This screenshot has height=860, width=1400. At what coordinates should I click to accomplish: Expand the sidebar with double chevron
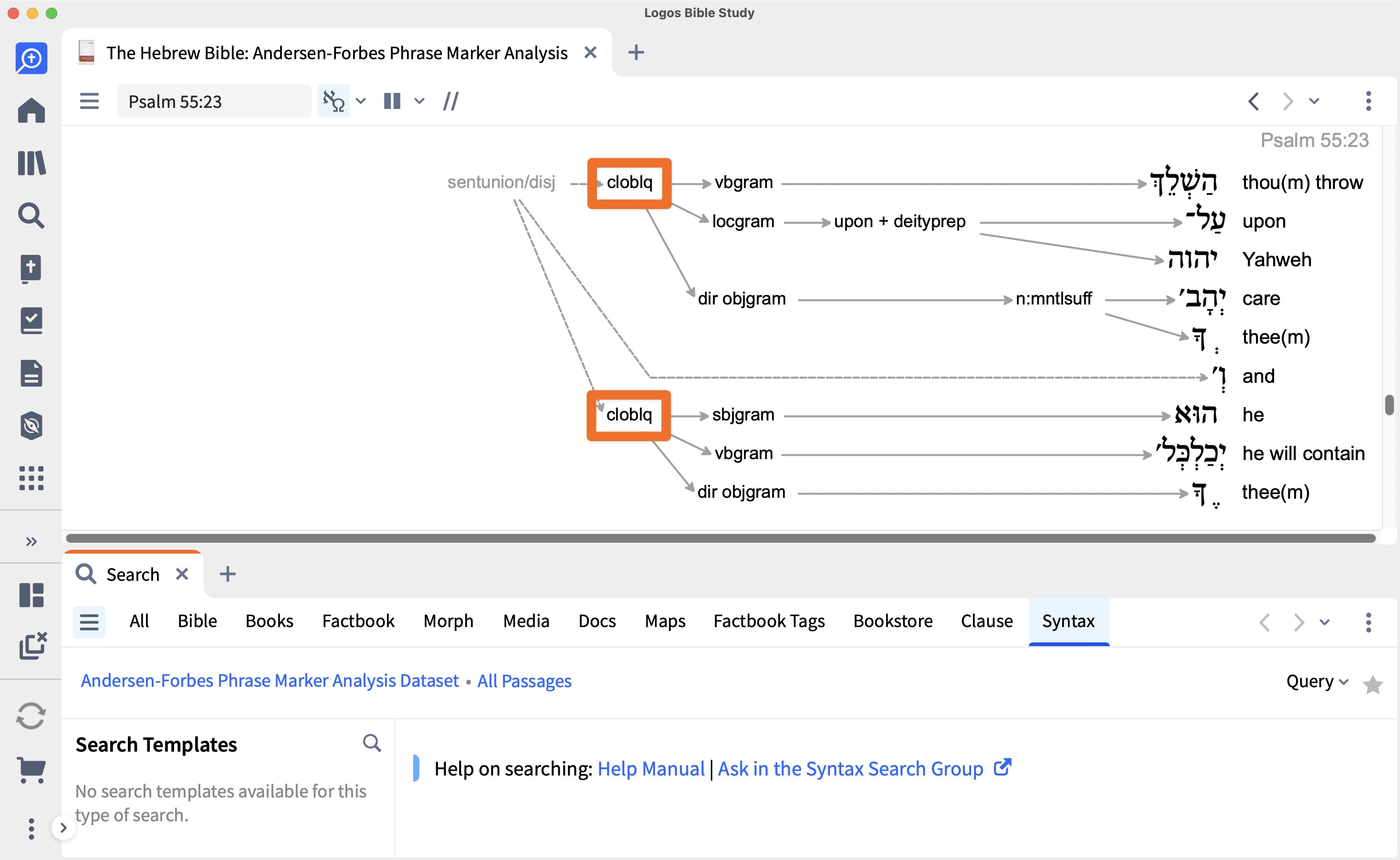31,541
